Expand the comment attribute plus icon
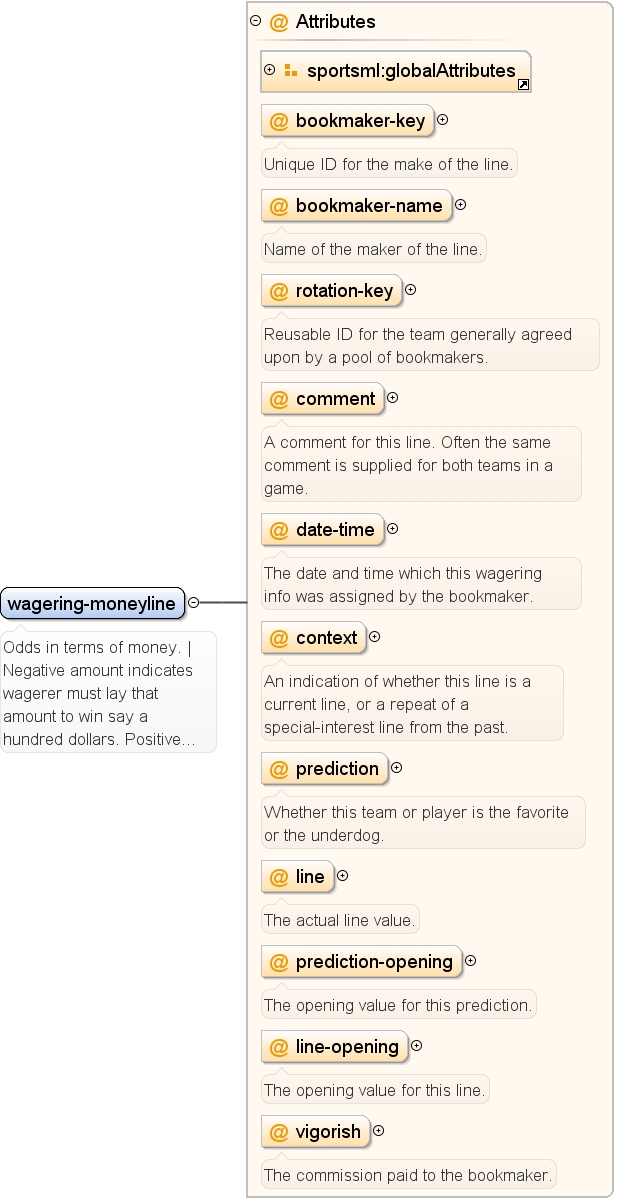 (392, 398)
